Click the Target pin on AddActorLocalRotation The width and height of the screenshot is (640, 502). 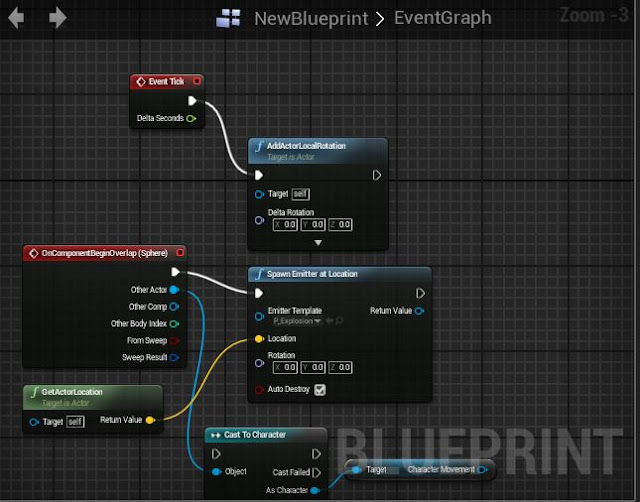click(259, 194)
